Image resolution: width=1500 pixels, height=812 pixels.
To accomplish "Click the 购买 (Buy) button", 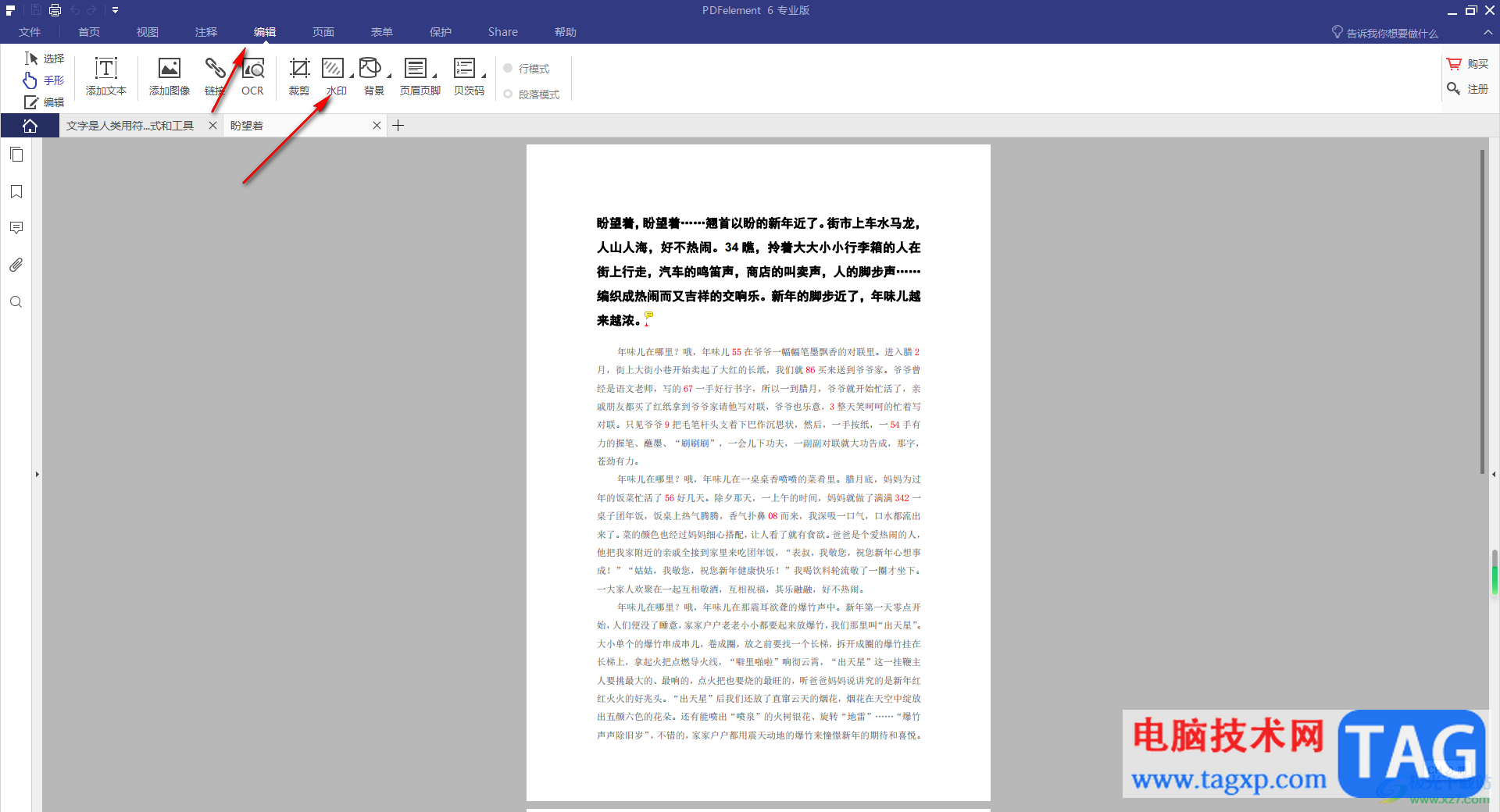I will click(1467, 64).
